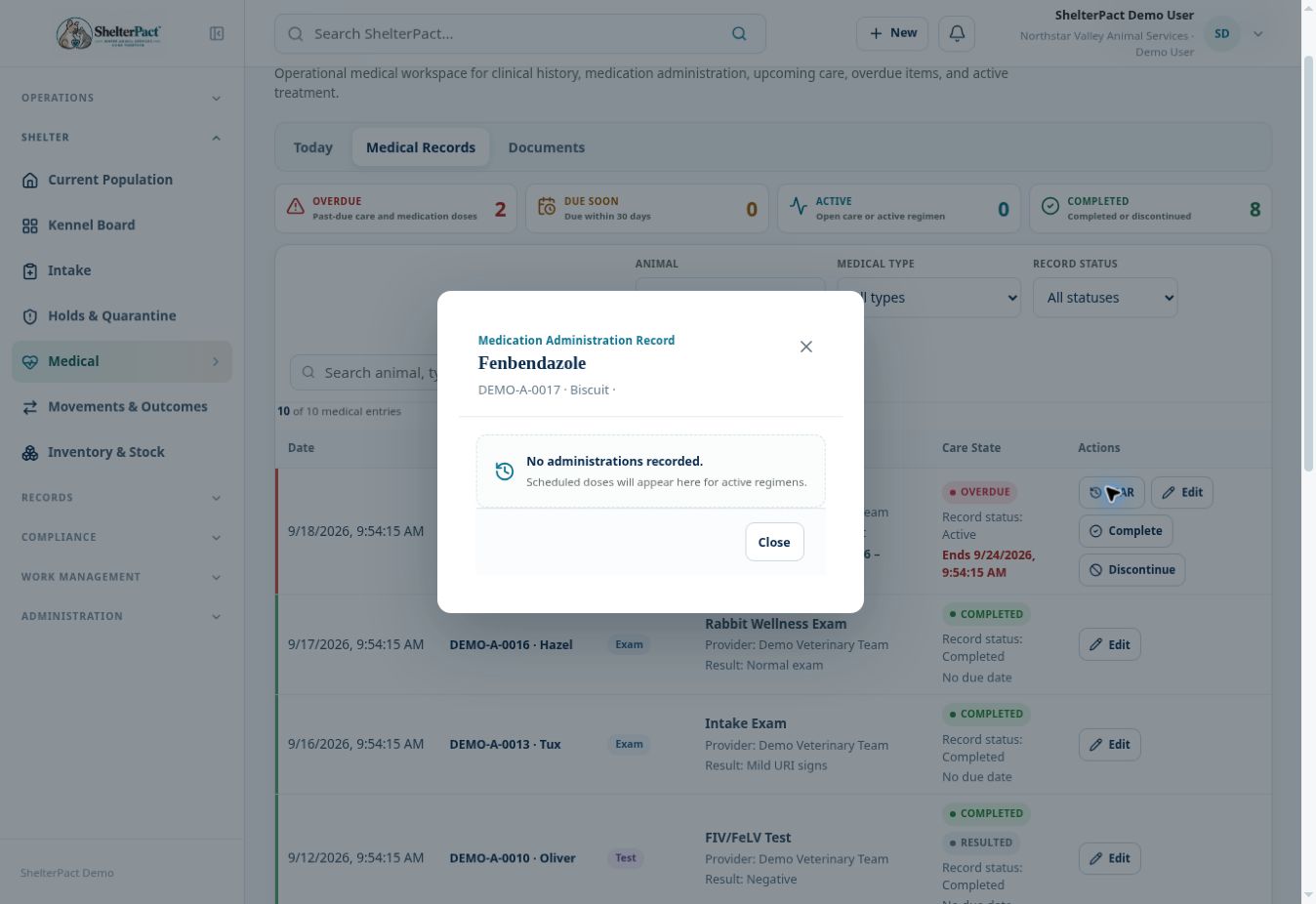Filter by the Overdue summary card
Viewport: 1316px width, 904px height.
coord(395,208)
